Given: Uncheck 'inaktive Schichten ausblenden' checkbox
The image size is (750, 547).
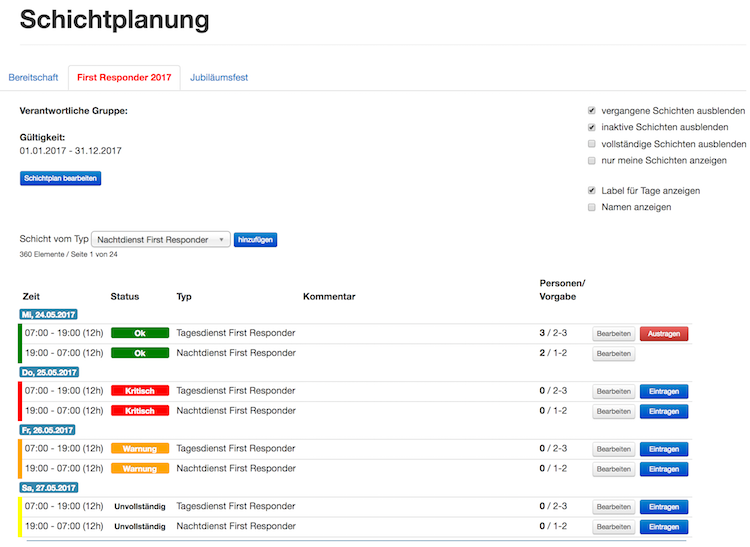Looking at the screenshot, I should pyautogui.click(x=592, y=127).
